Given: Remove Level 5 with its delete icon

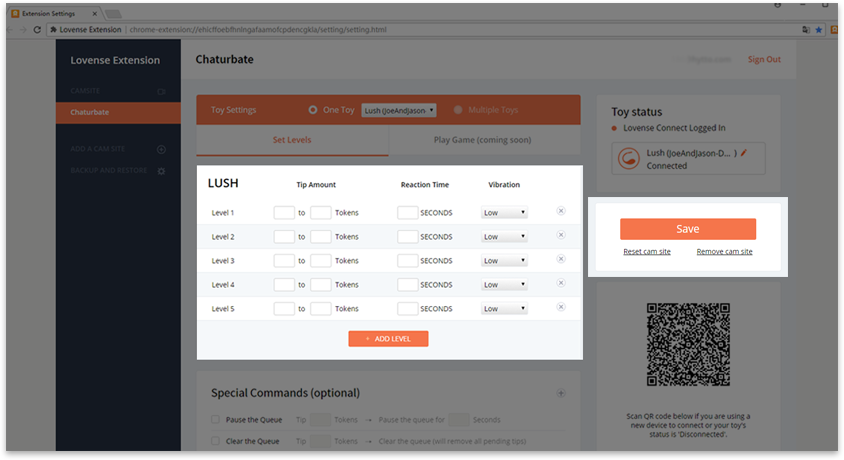Looking at the screenshot, I should (x=561, y=307).
